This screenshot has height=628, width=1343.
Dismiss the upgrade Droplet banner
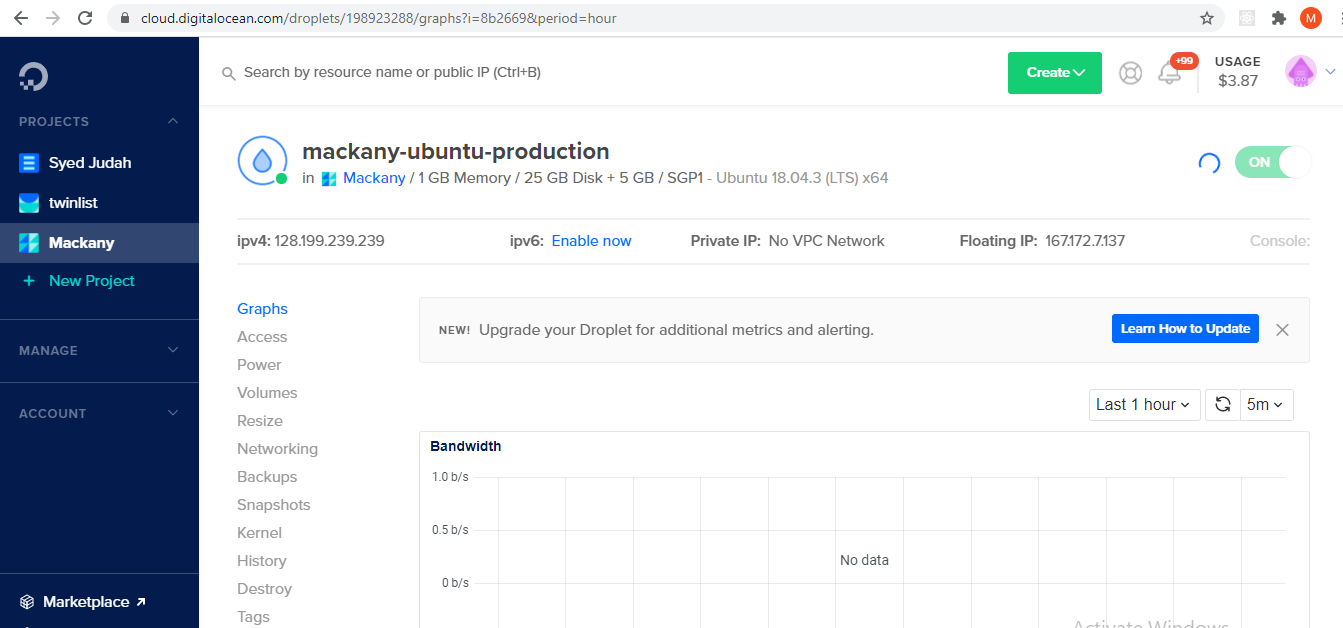point(1283,329)
